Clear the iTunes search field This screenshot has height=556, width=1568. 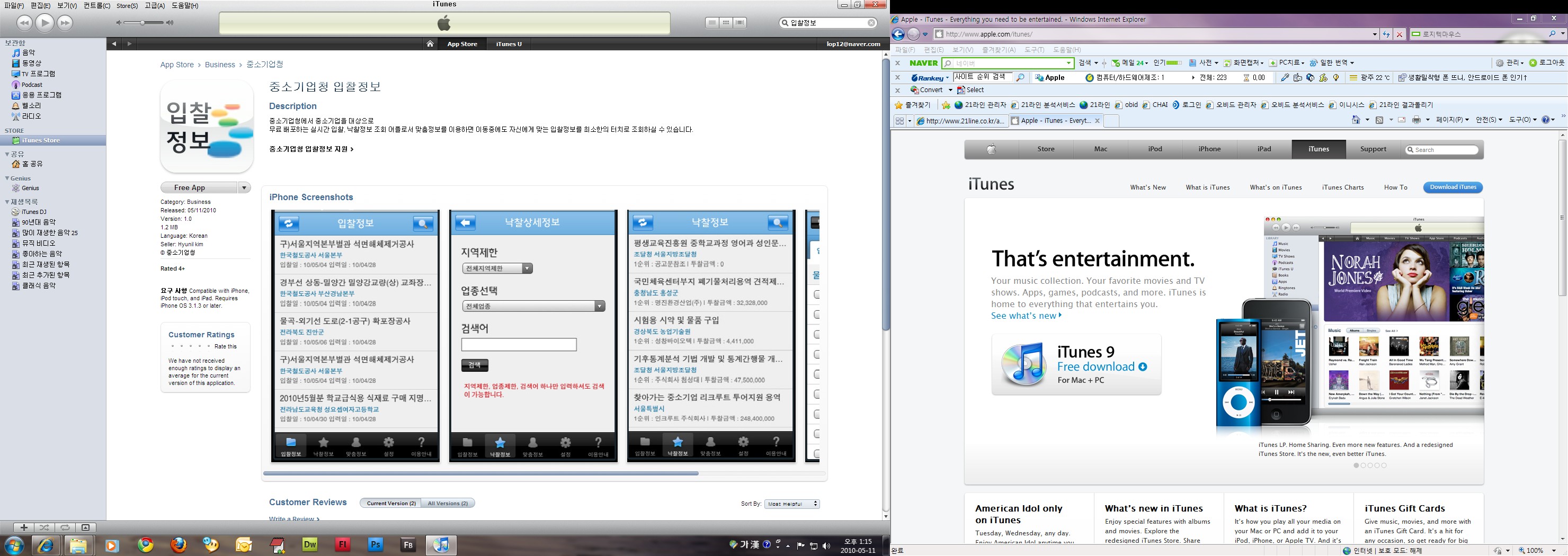(871, 23)
